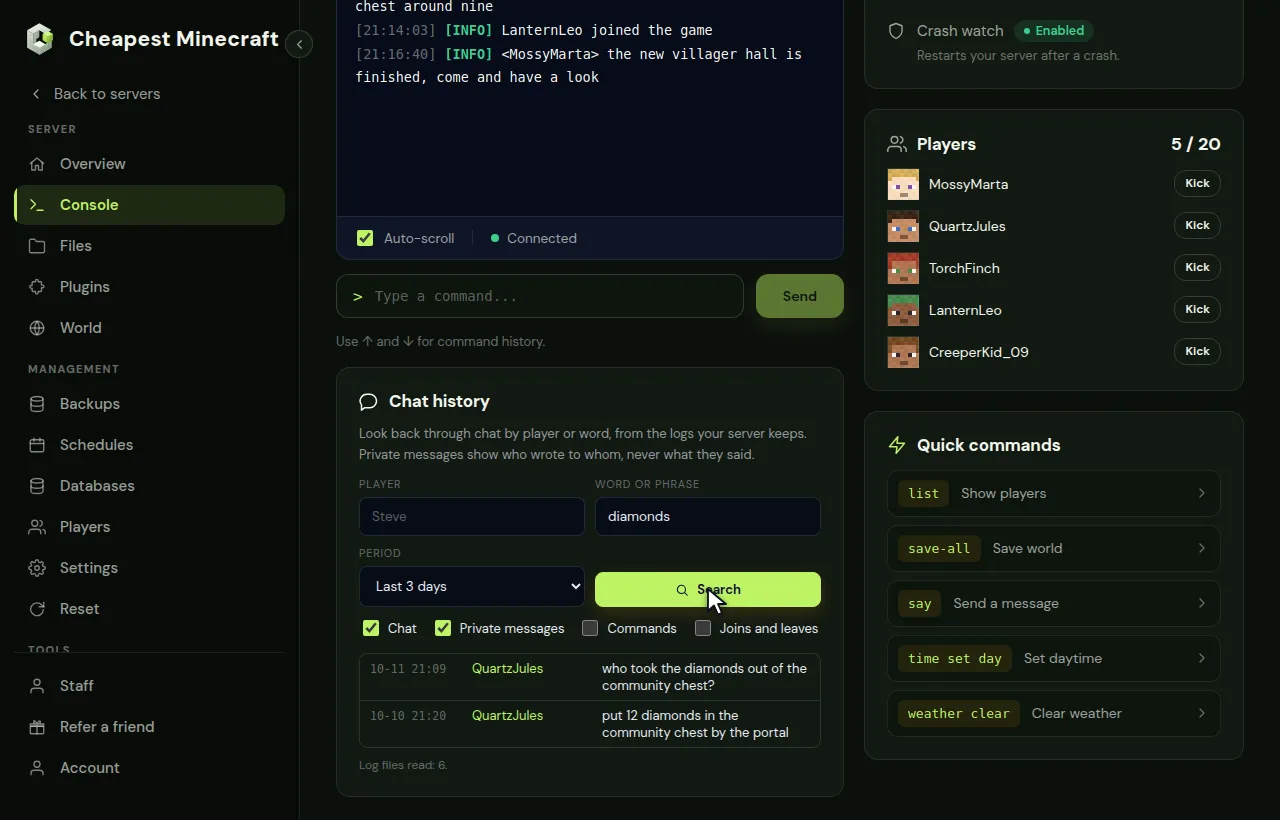Click the Send command button
The width and height of the screenshot is (1280, 820).
coord(800,296)
